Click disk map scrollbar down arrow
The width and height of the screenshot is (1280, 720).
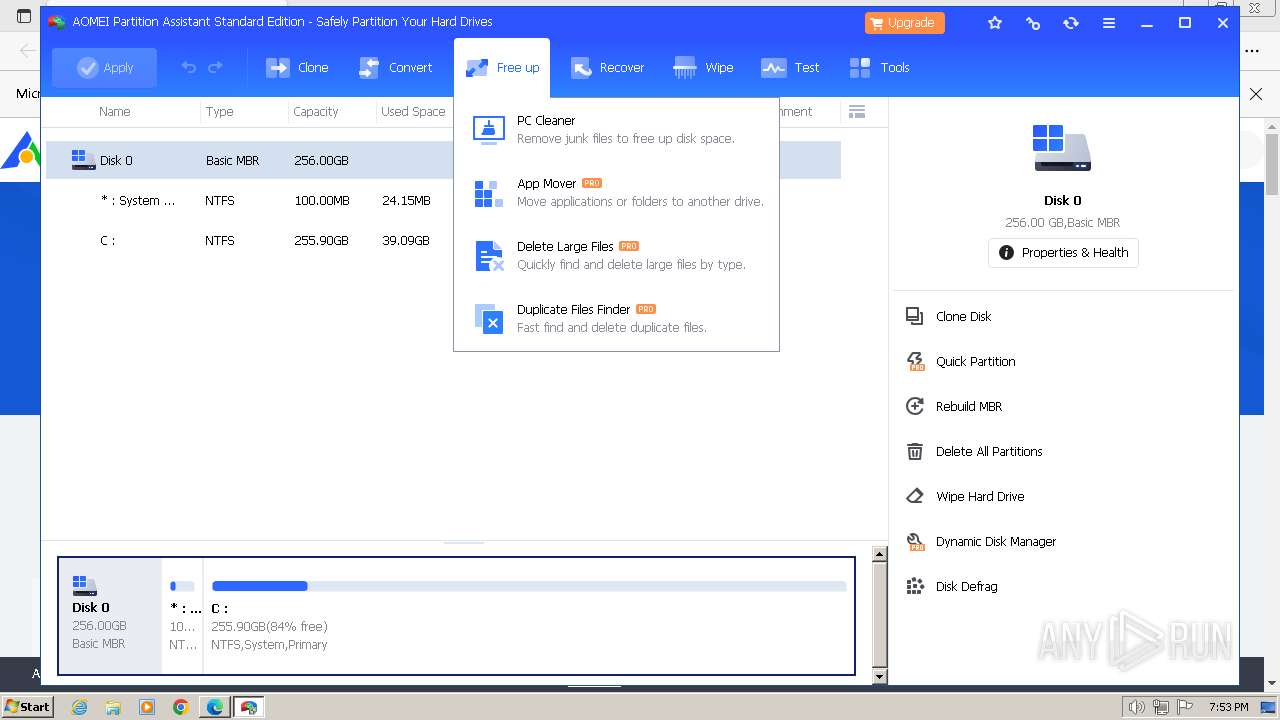880,677
